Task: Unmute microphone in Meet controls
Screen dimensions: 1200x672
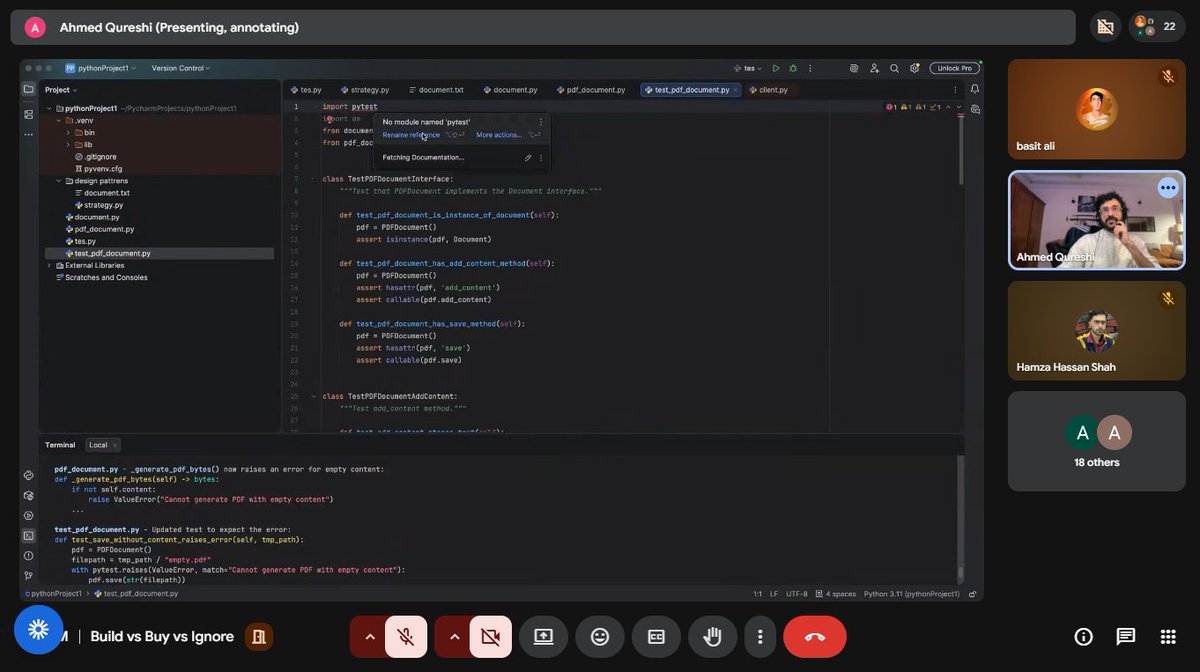Action: pos(406,637)
